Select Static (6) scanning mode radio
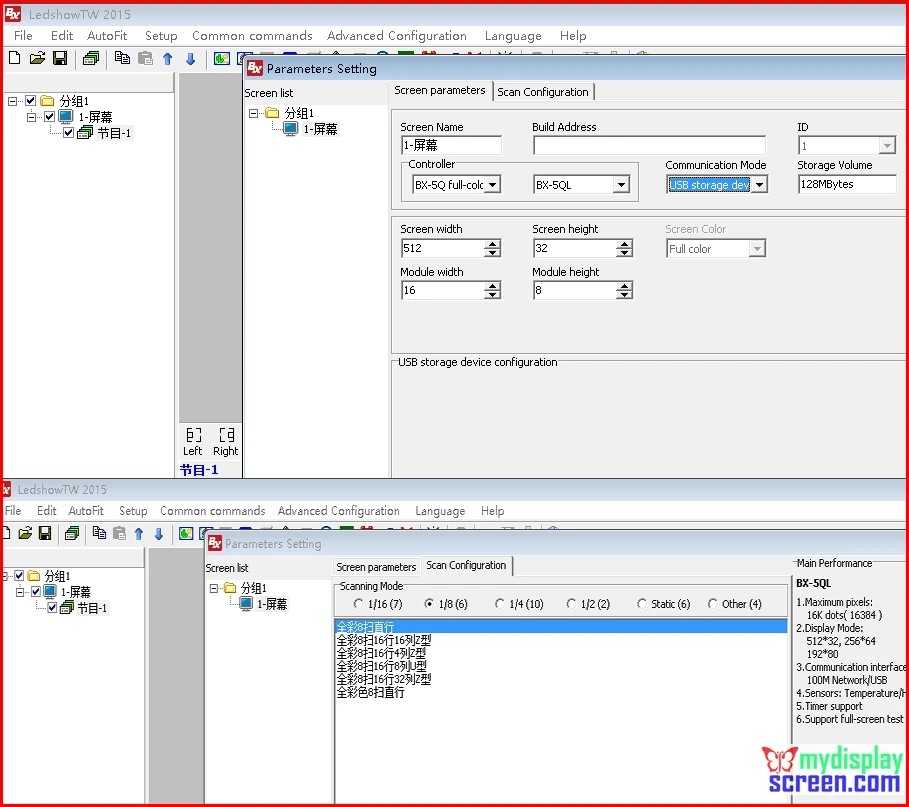 tap(642, 604)
